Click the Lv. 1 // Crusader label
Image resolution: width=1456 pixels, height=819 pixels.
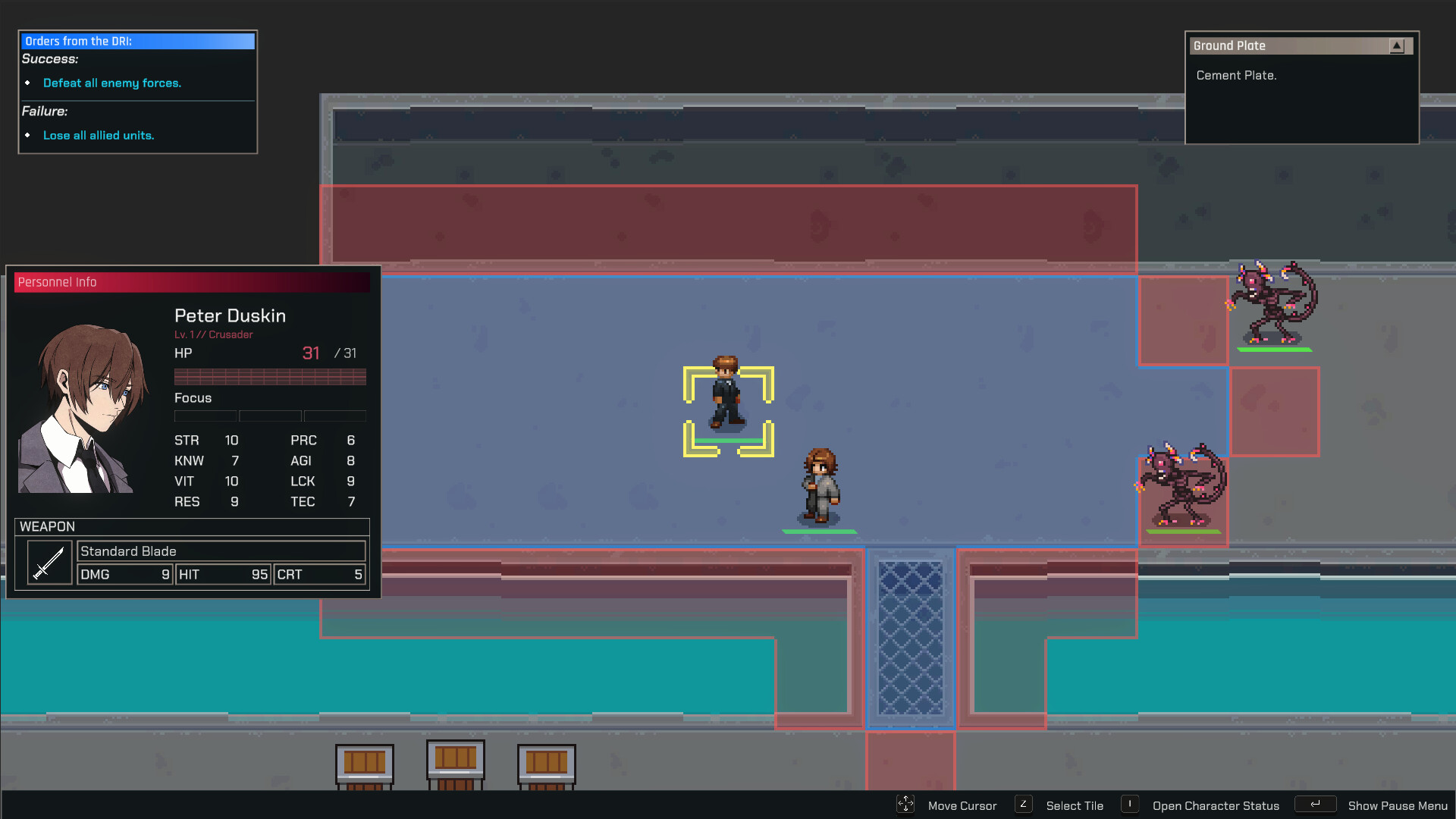pyautogui.click(x=214, y=334)
